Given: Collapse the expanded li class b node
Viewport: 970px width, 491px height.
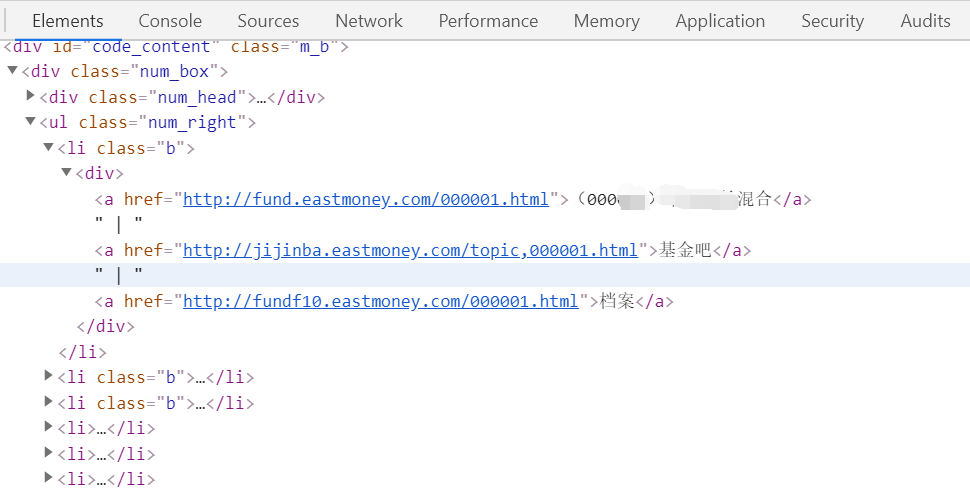Looking at the screenshot, I should [48, 147].
